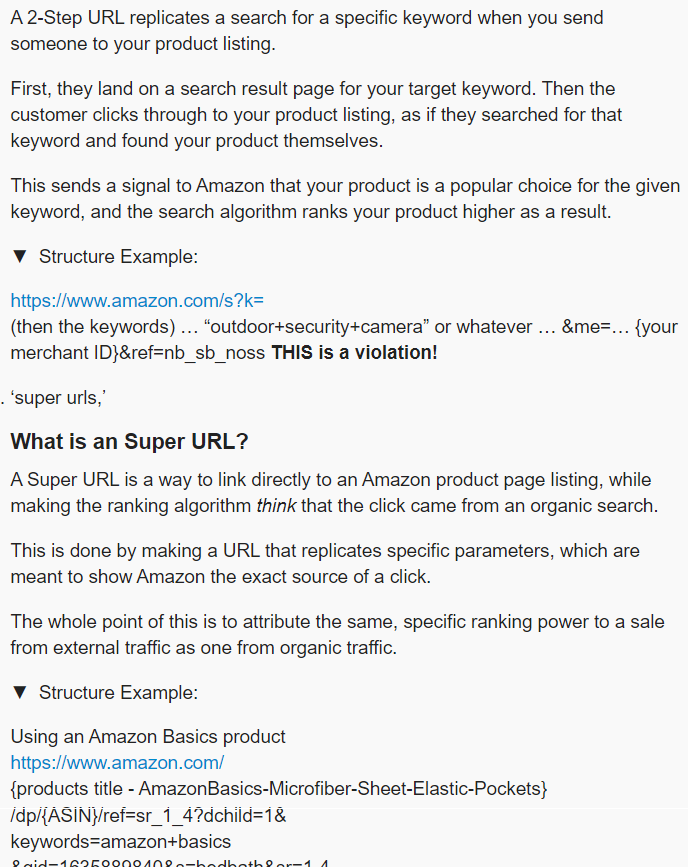Click the bold 'THIS is a violation!' text

point(355,352)
